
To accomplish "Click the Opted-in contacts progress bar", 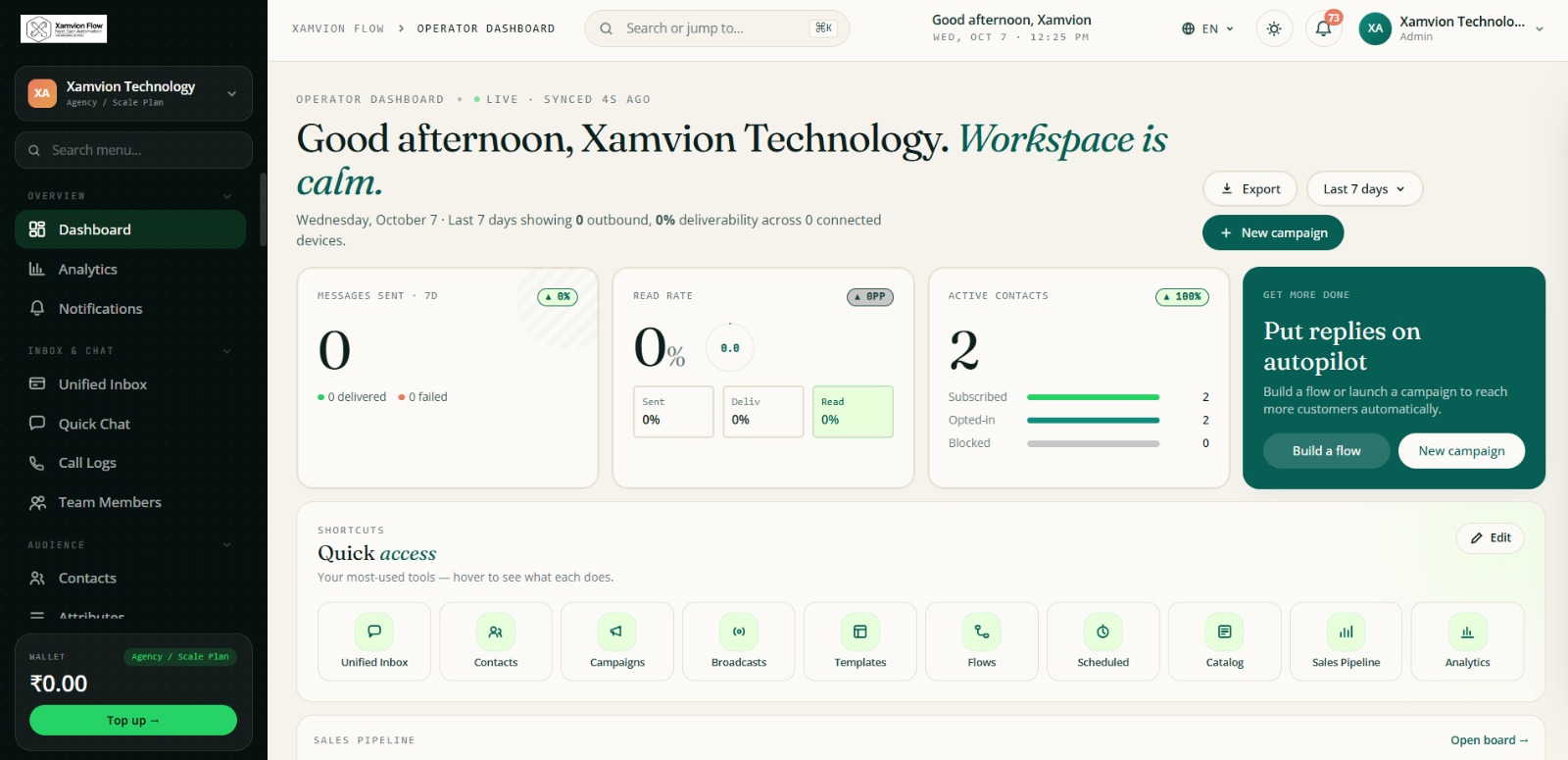I will (x=1093, y=420).
